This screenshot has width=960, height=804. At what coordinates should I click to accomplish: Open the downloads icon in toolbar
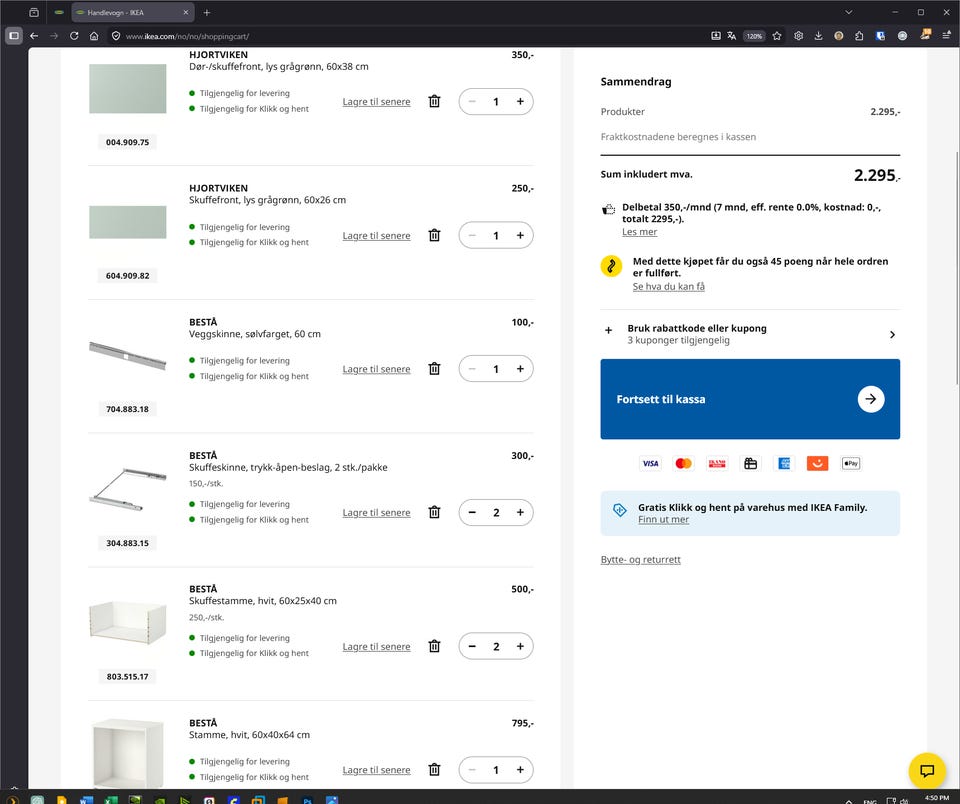(819, 36)
